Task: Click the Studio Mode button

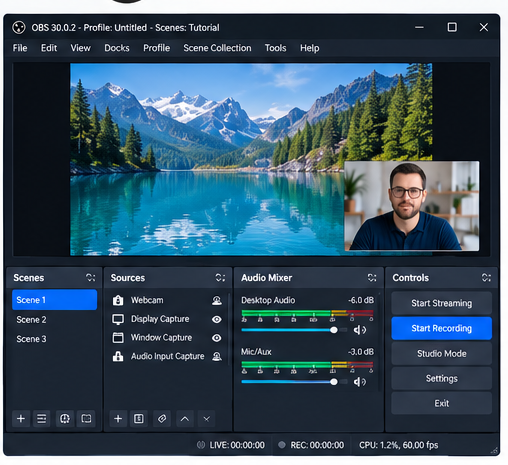Action: (441, 353)
